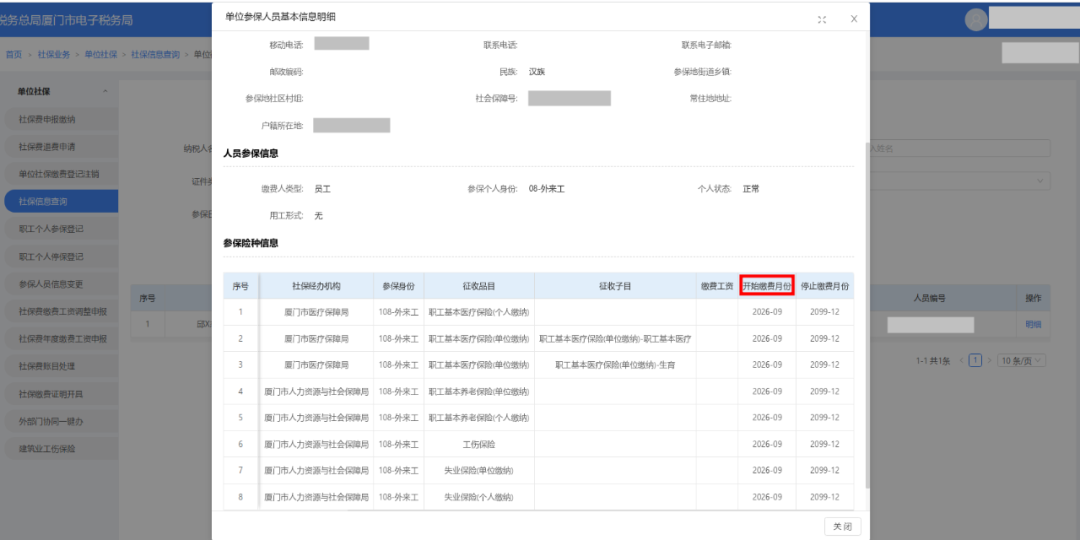Open the dropdown at right of filter row
This screenshot has height=540, width=1080.
[x=960, y=180]
